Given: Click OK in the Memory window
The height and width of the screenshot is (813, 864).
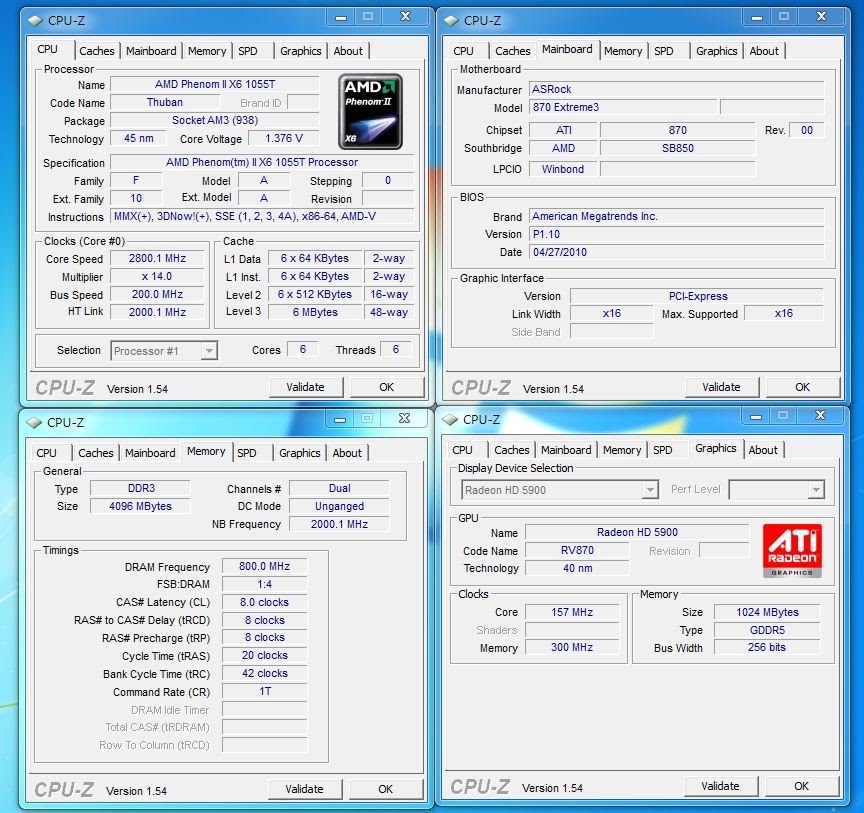Looking at the screenshot, I should click(x=386, y=789).
